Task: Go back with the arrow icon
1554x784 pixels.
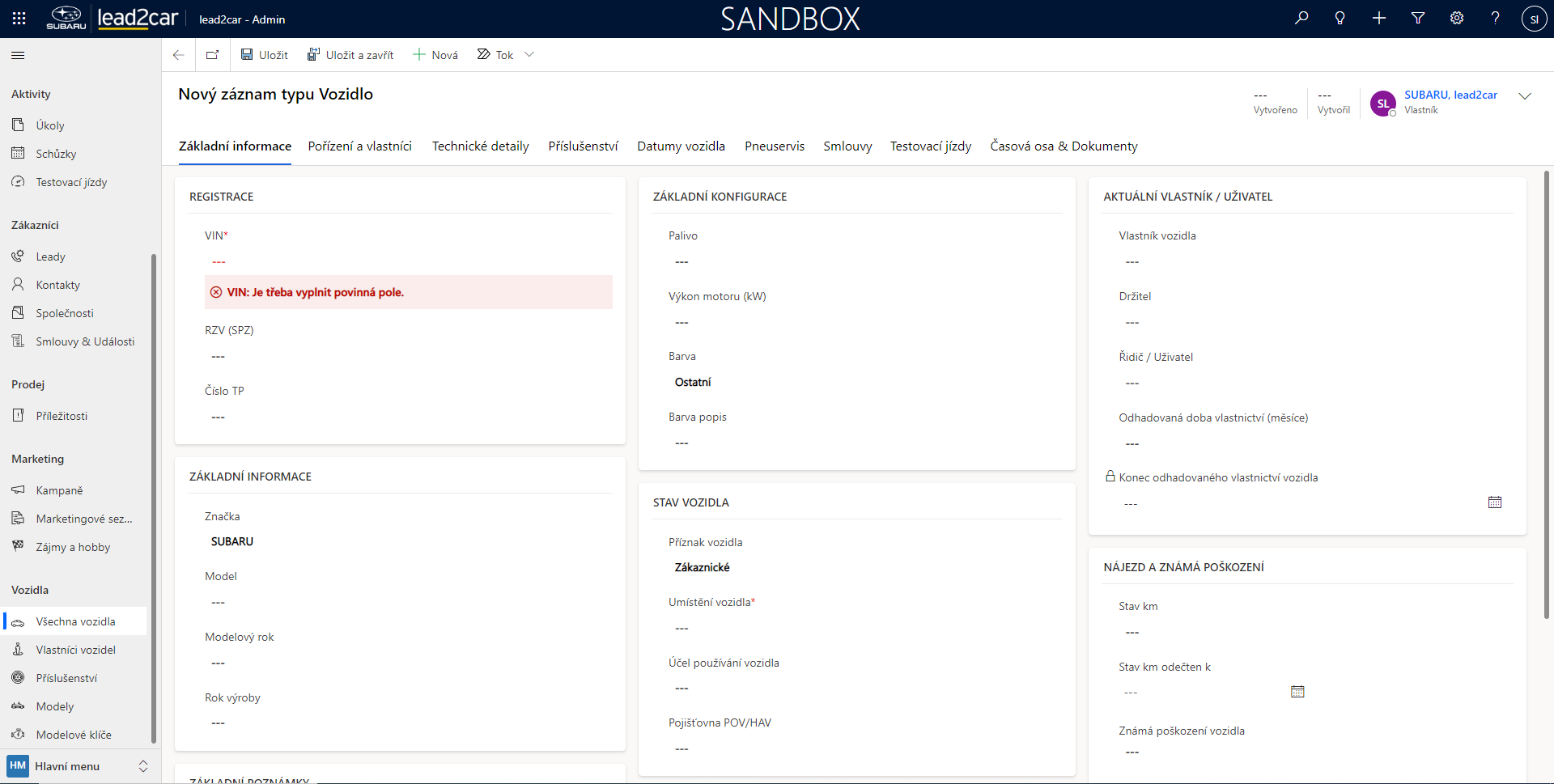Action: (179, 55)
